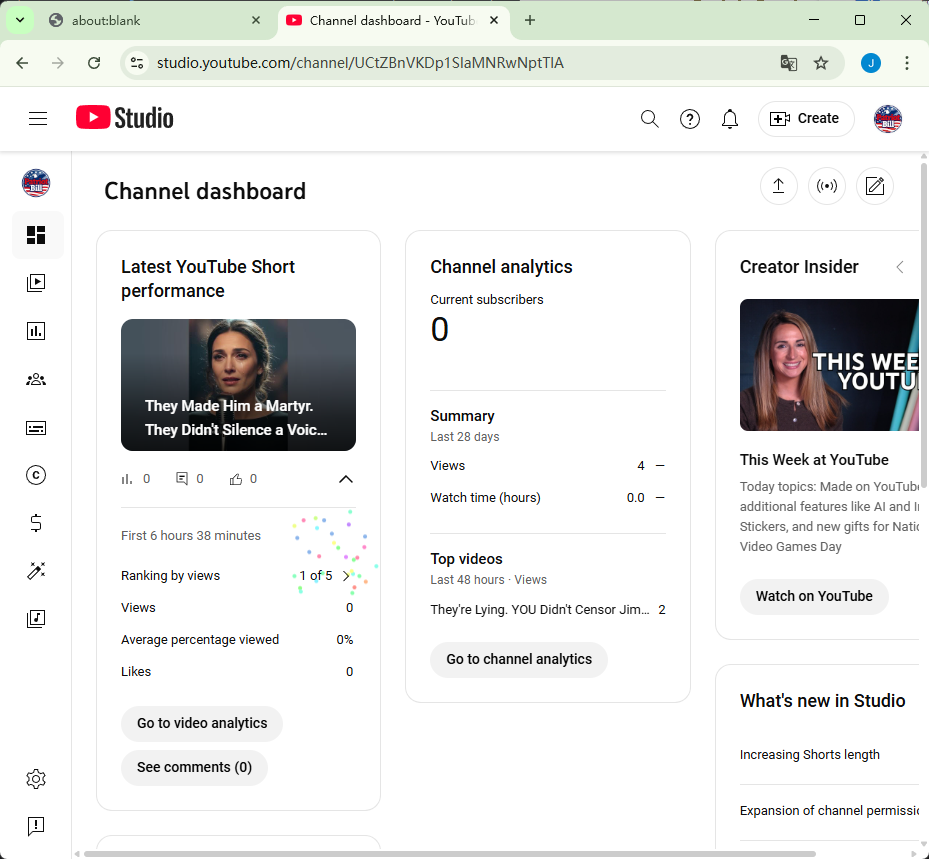Click the Go to channel analytics button
Screen dimensions: 929x859
click(x=519, y=659)
